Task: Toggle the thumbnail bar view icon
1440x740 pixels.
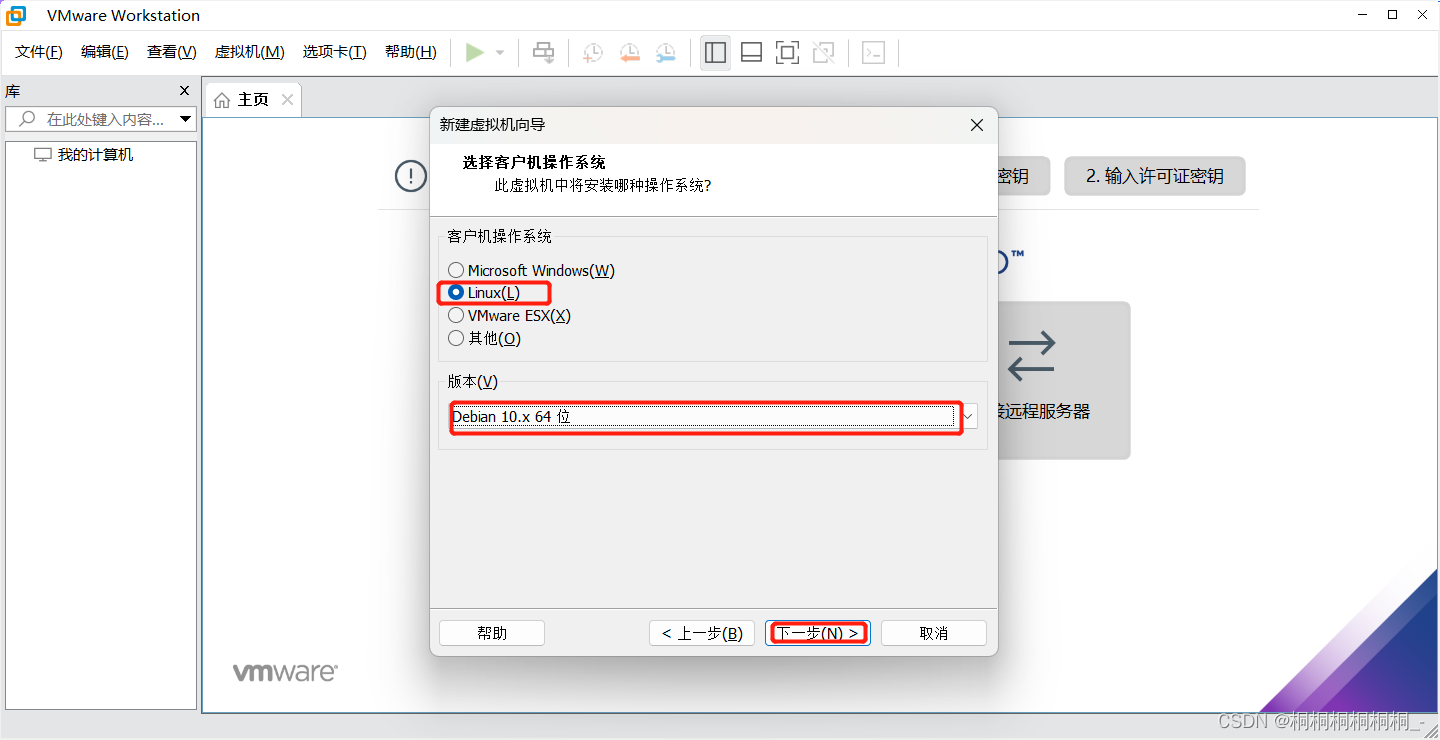Action: click(752, 52)
